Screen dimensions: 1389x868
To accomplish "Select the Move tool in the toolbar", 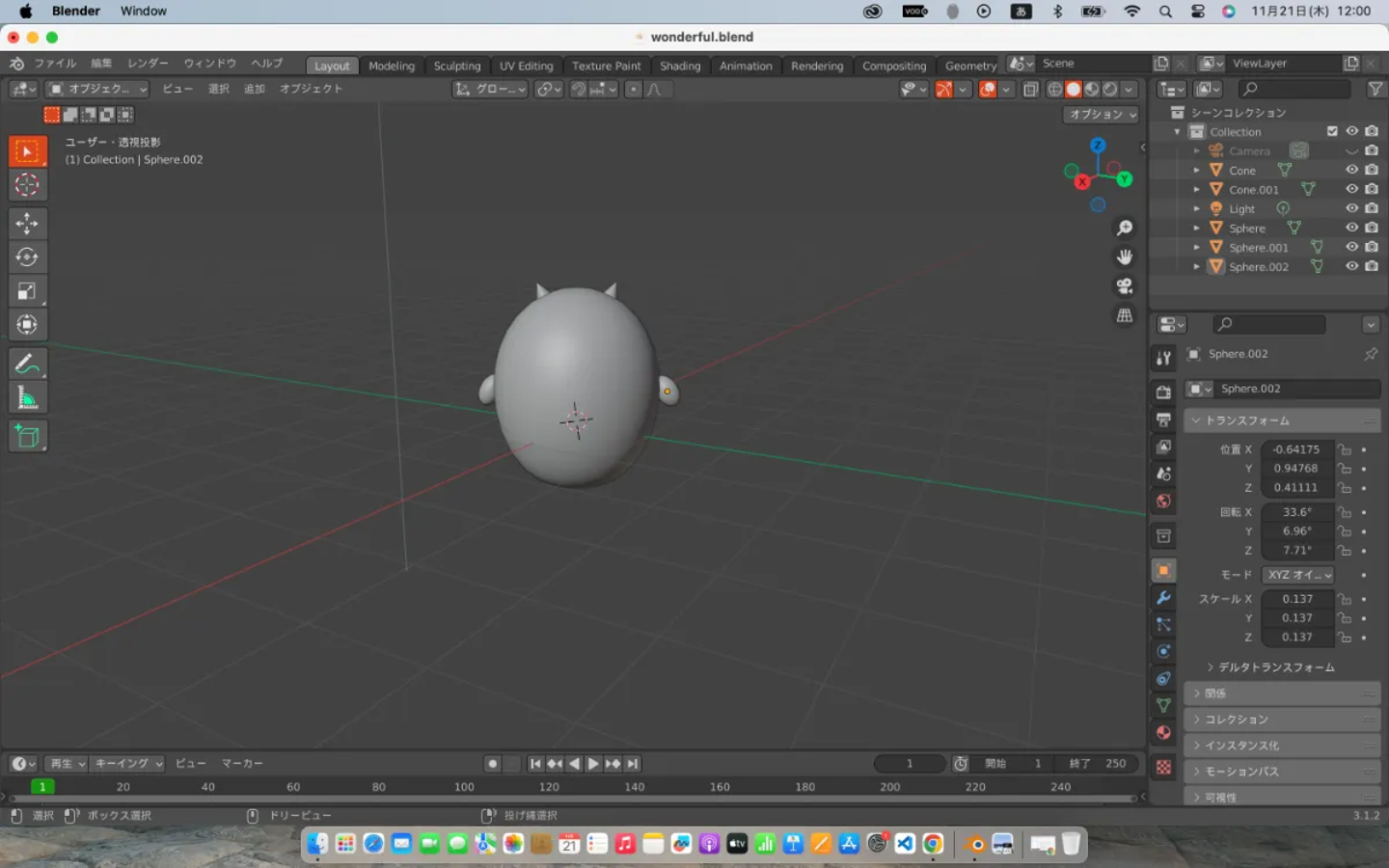I will (x=27, y=224).
